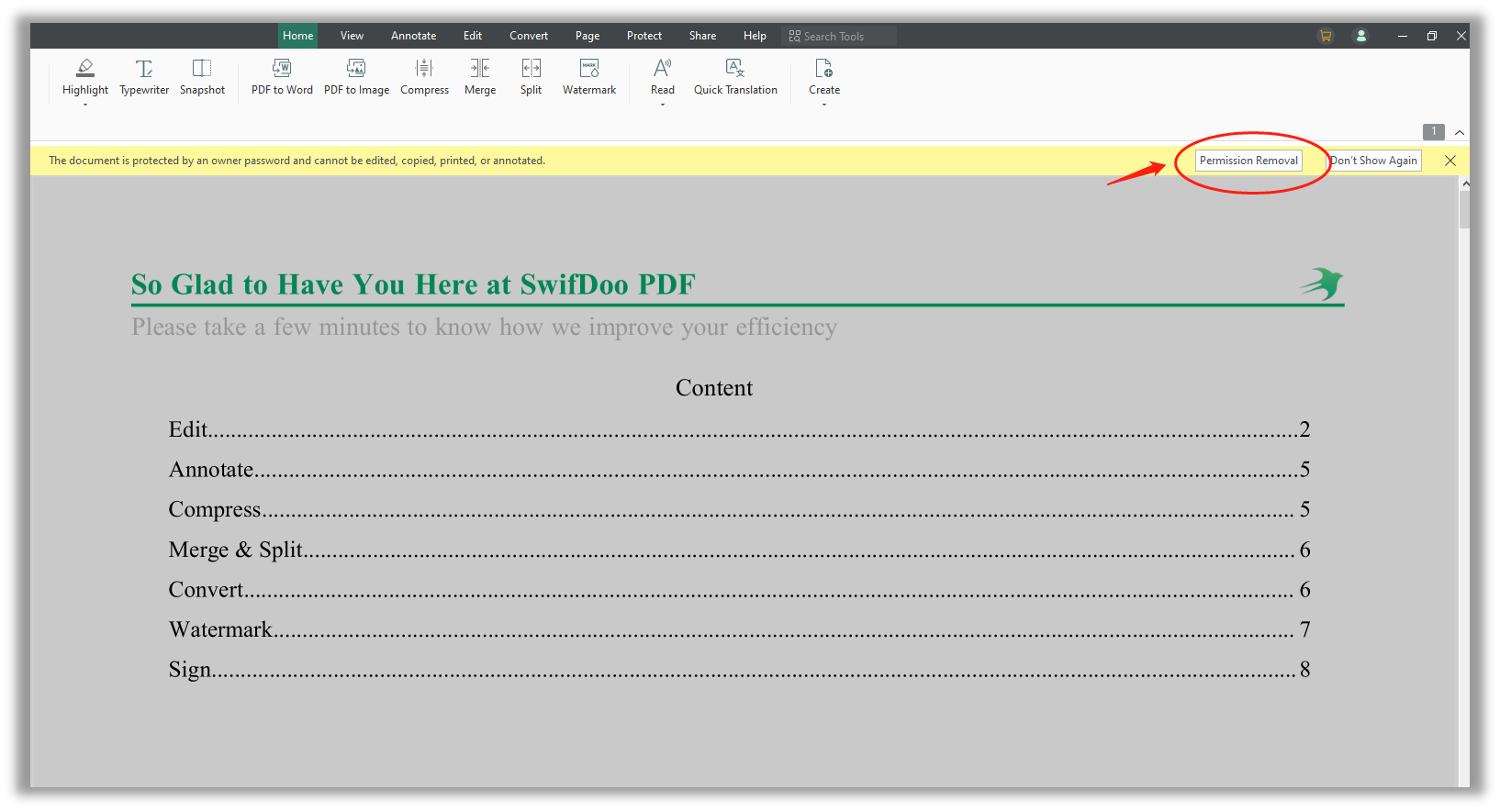Collapse the ribbon with the chevron
The width and height of the screenshot is (1500, 812).
click(1460, 133)
